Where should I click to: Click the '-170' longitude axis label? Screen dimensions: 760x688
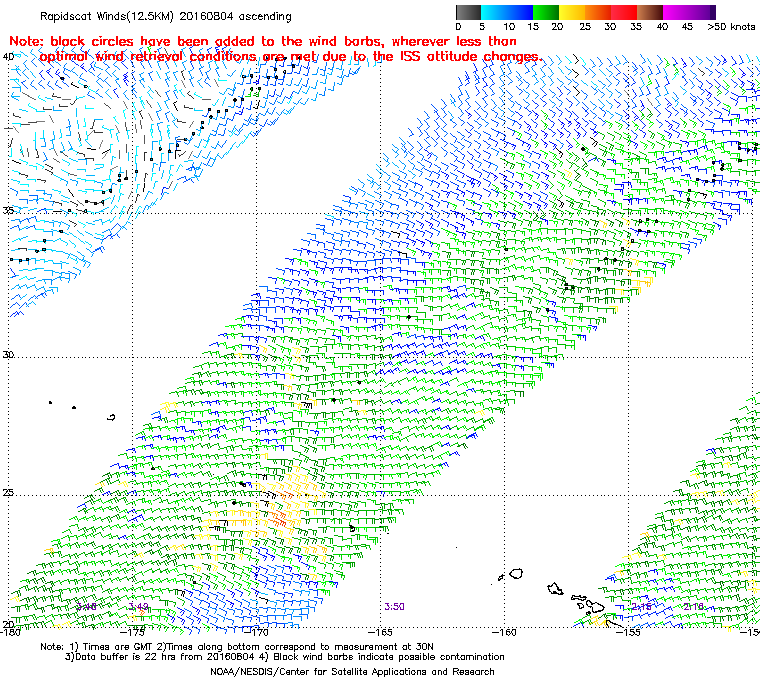(256, 632)
